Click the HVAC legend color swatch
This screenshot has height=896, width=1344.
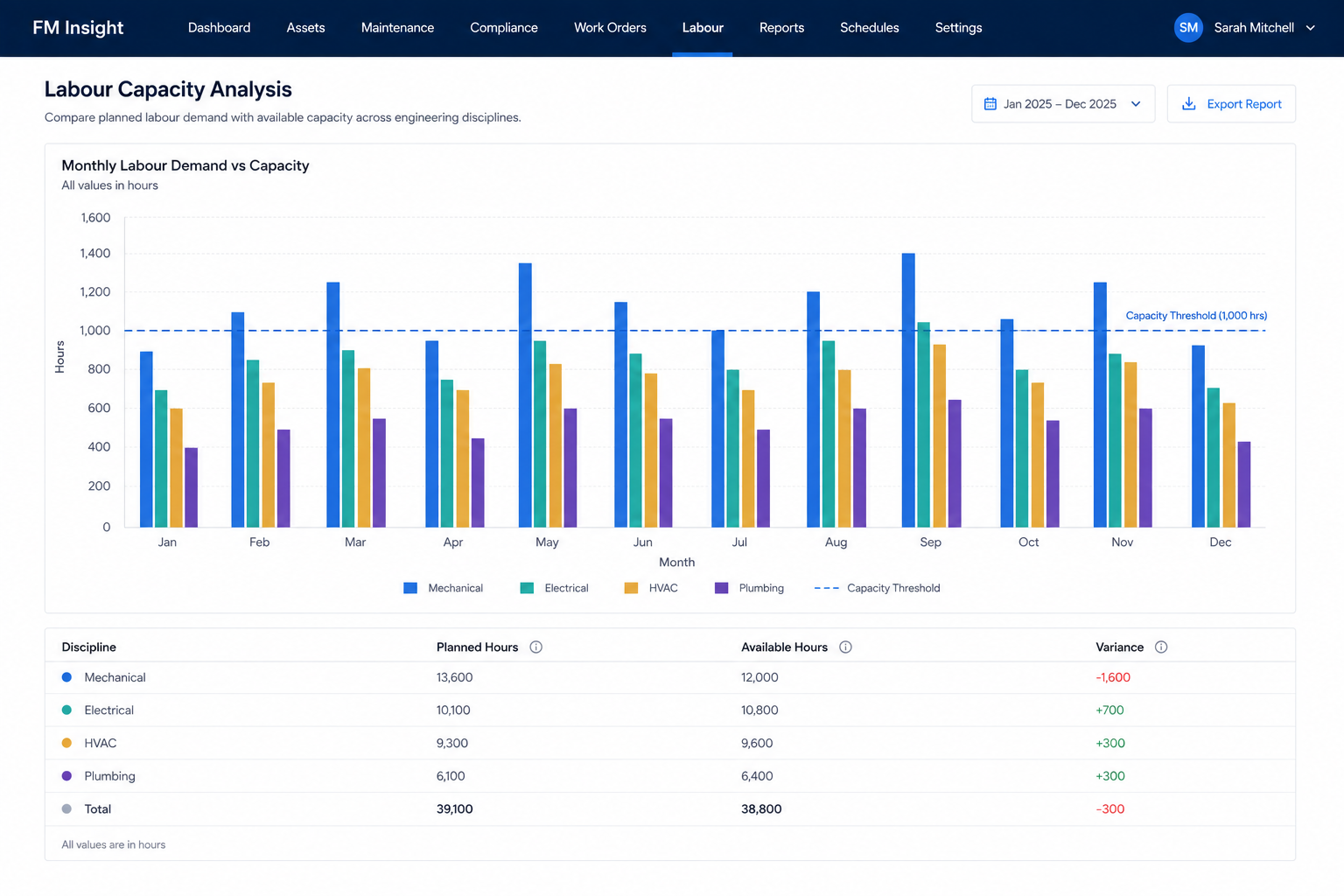(x=631, y=588)
